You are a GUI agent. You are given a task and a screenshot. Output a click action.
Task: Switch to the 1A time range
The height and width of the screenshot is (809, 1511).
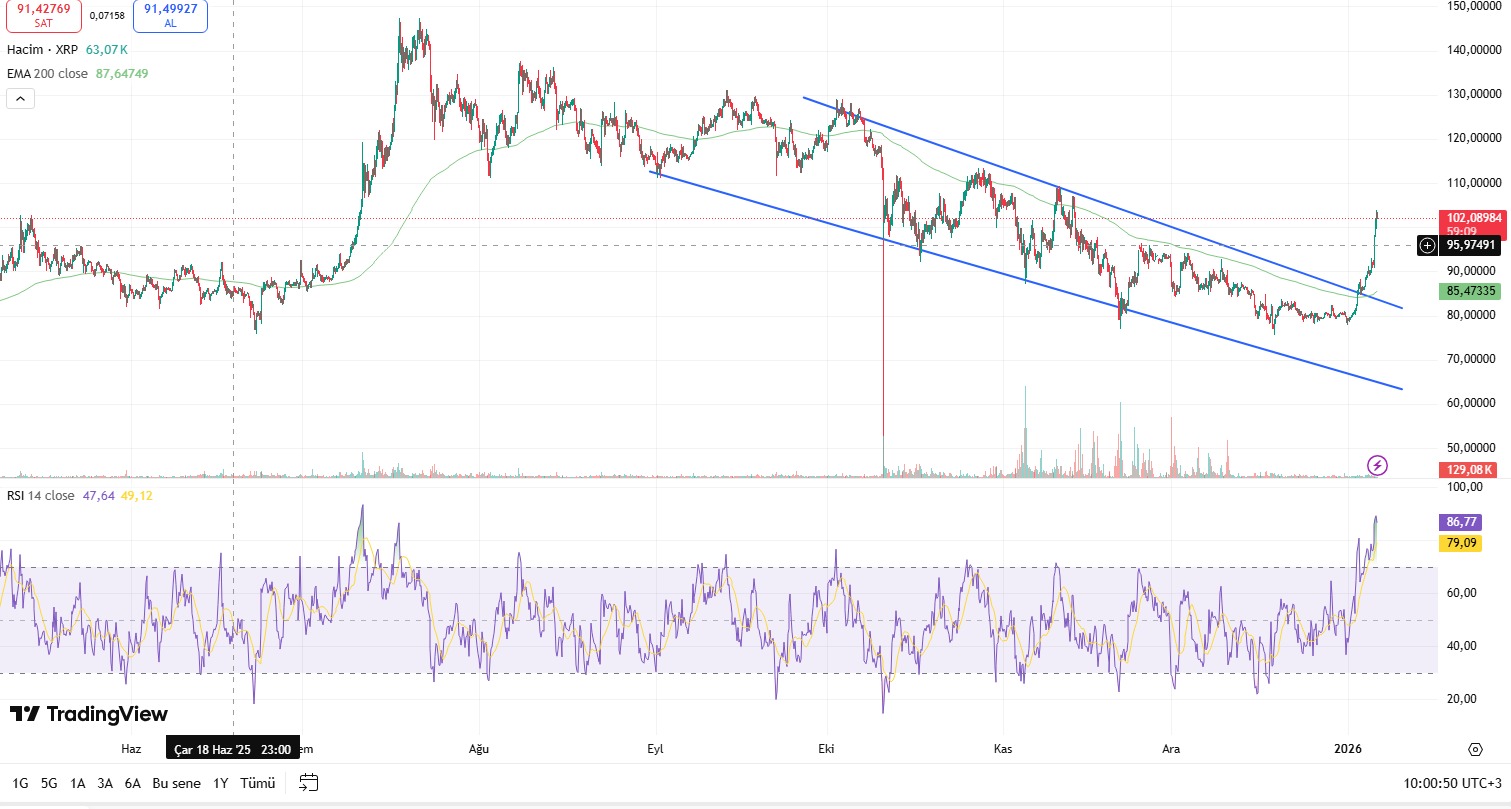click(77, 783)
